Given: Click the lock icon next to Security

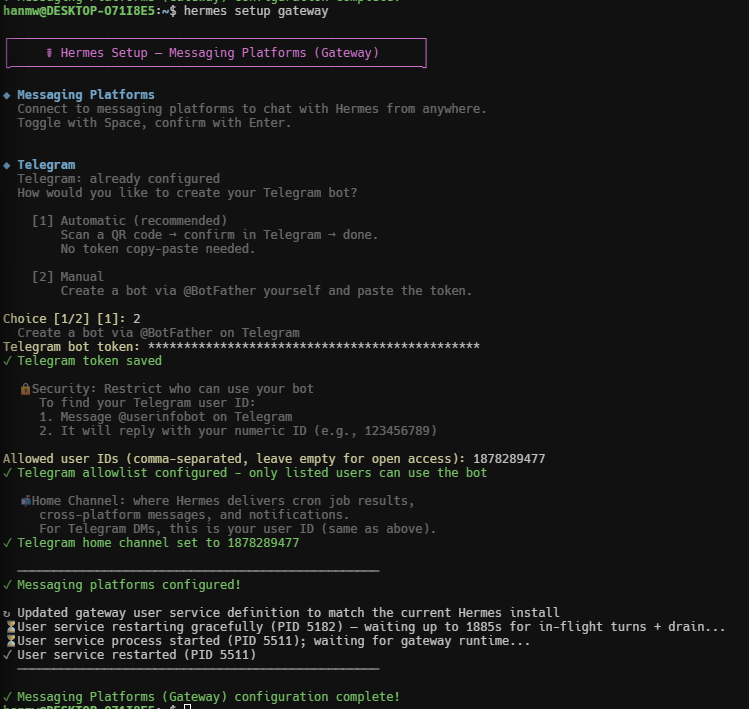Looking at the screenshot, I should 25,389.
